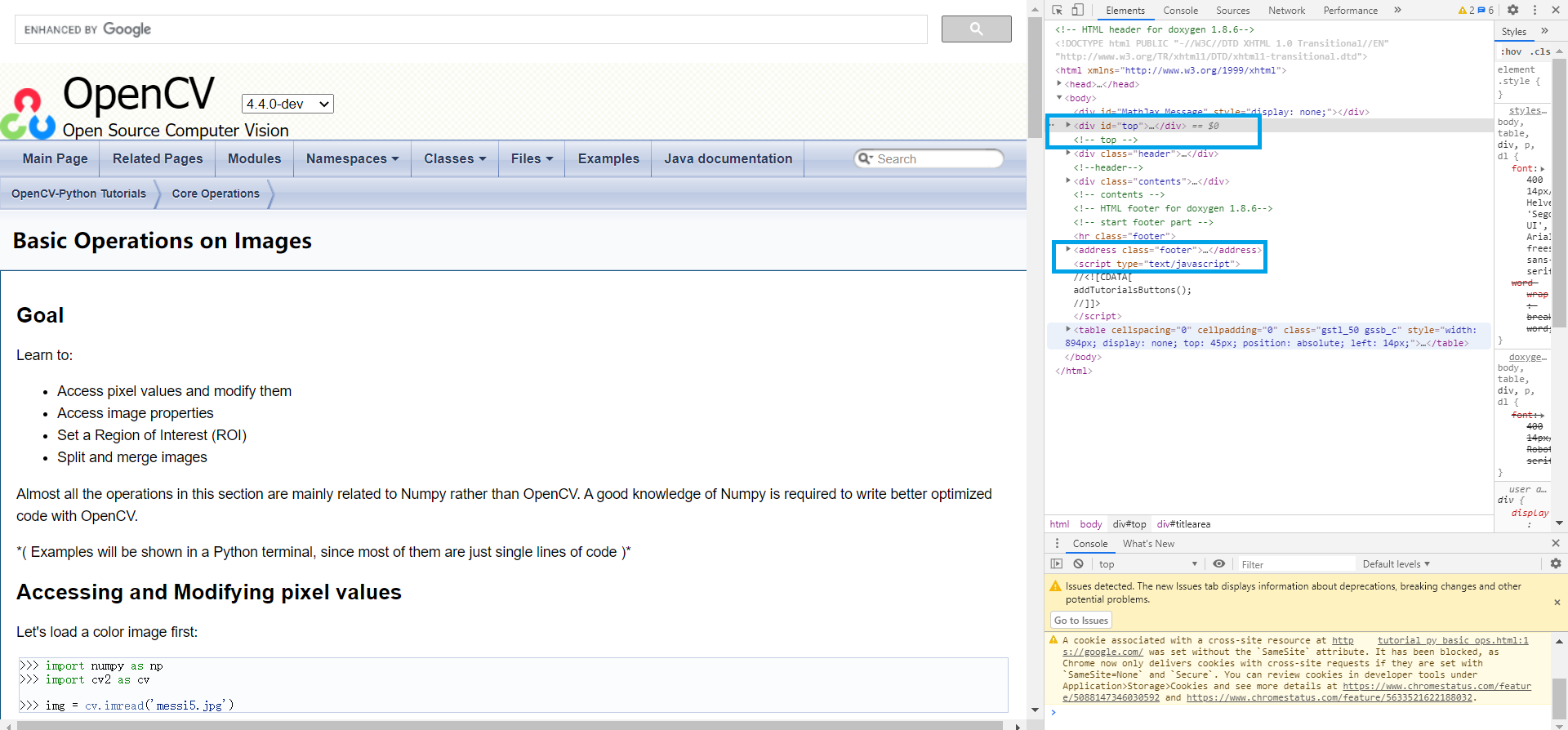Switch to the Network tab

1286,11
